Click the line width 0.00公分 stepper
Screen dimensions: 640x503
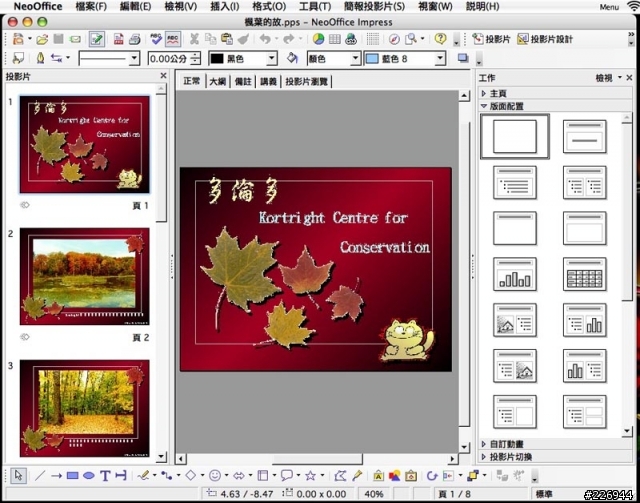[196, 59]
